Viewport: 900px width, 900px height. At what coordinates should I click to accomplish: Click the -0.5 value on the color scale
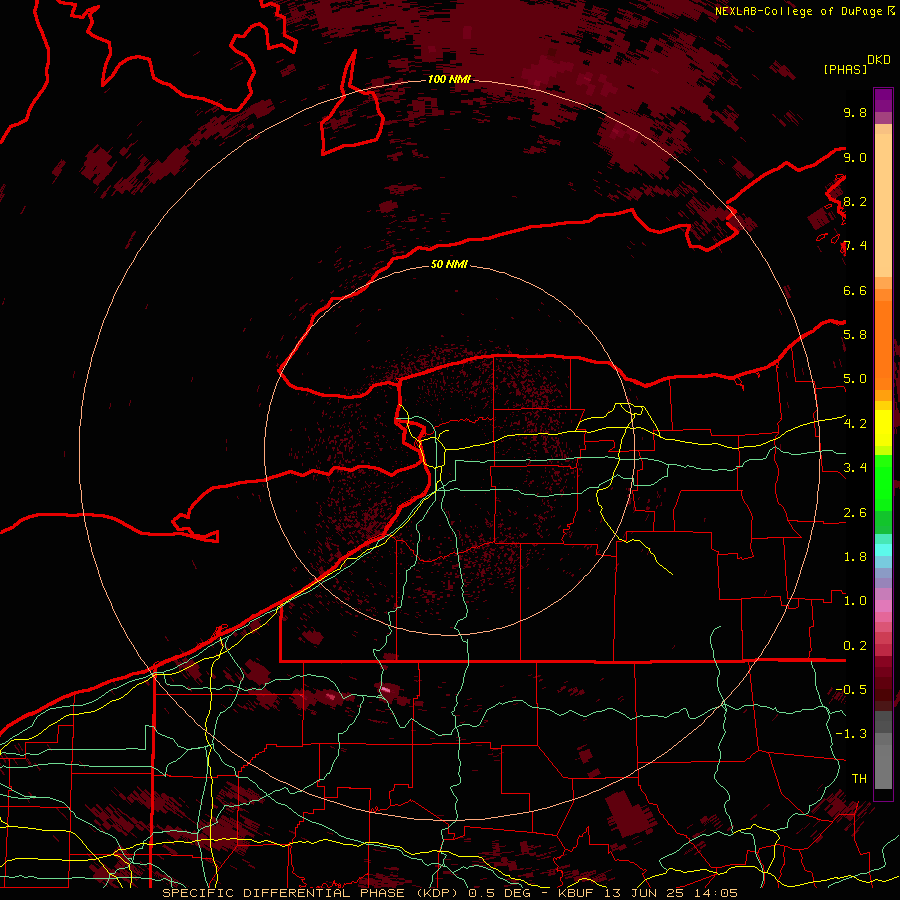coord(851,690)
